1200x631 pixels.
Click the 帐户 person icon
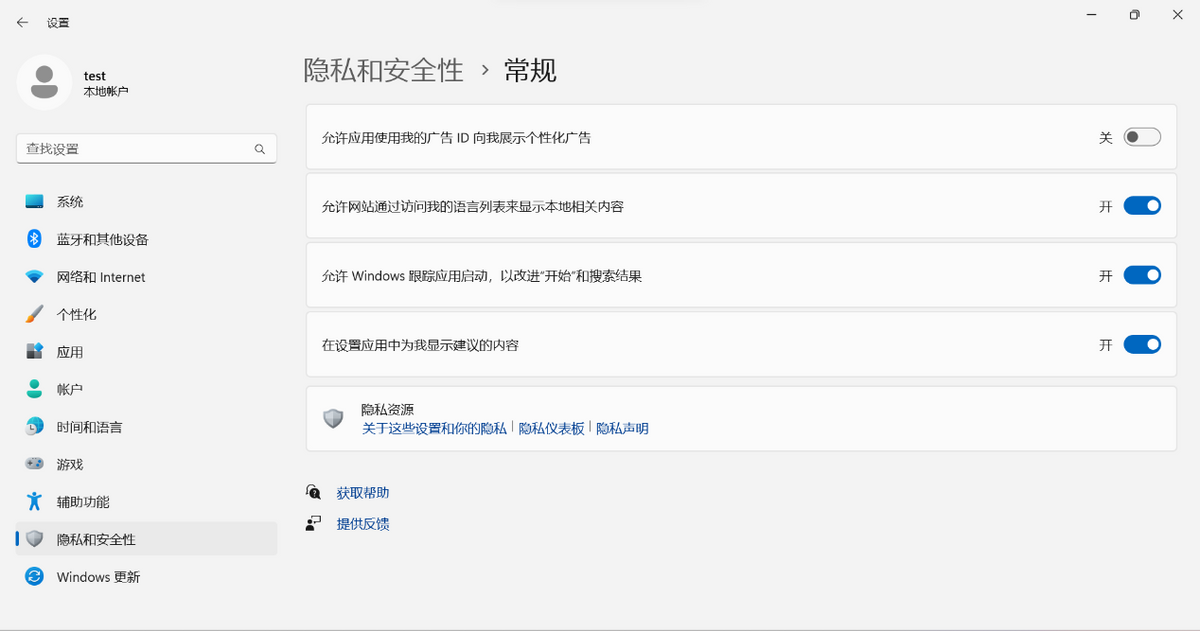click(35, 389)
